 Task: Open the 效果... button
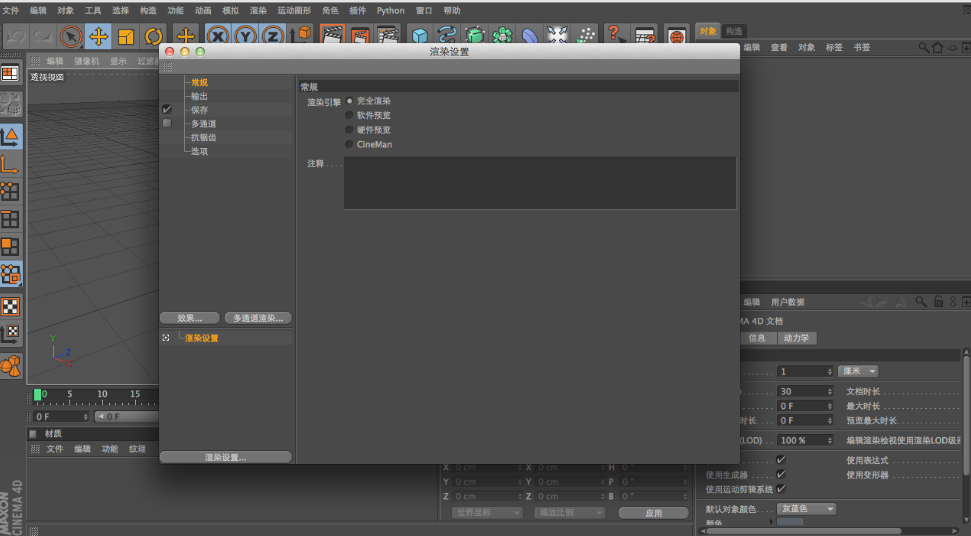tap(189, 318)
